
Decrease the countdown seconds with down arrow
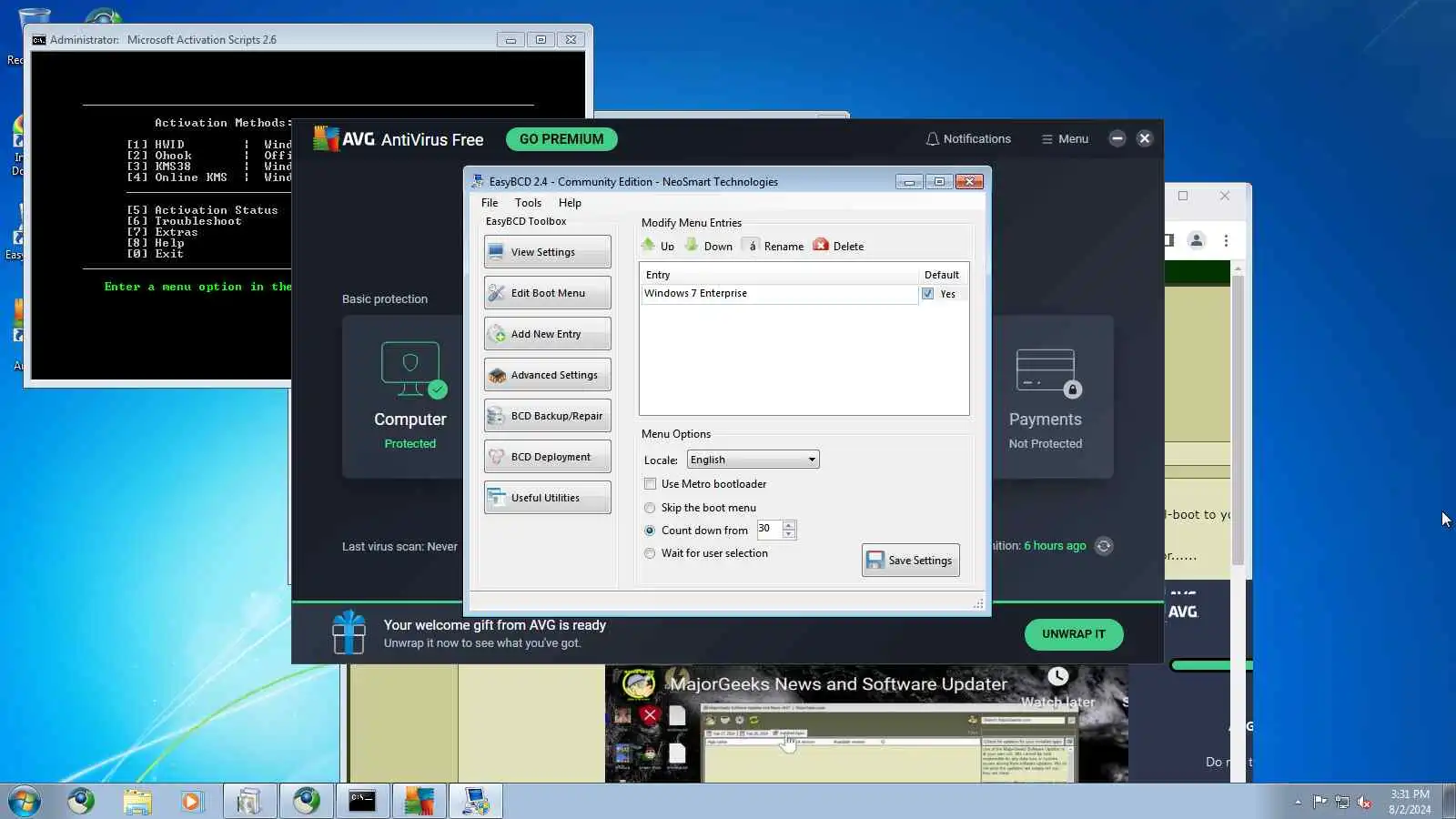789,534
